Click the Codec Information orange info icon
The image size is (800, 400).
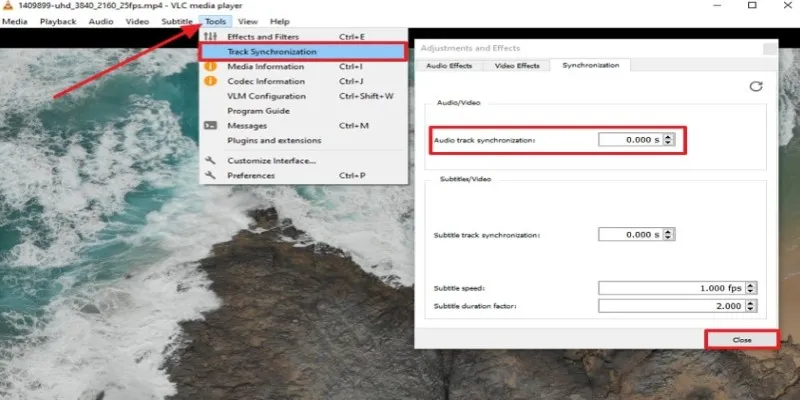pyautogui.click(x=210, y=81)
